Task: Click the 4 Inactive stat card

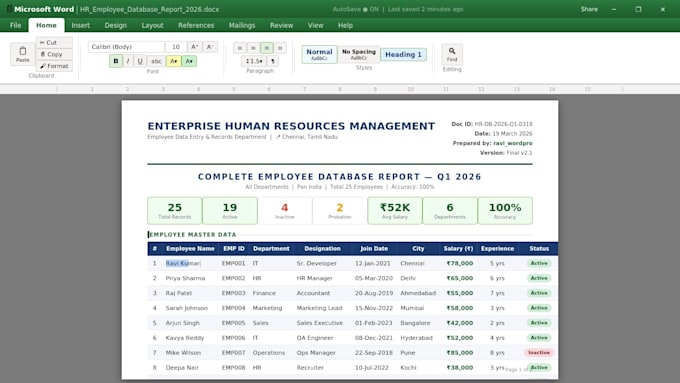Action: 284,211
